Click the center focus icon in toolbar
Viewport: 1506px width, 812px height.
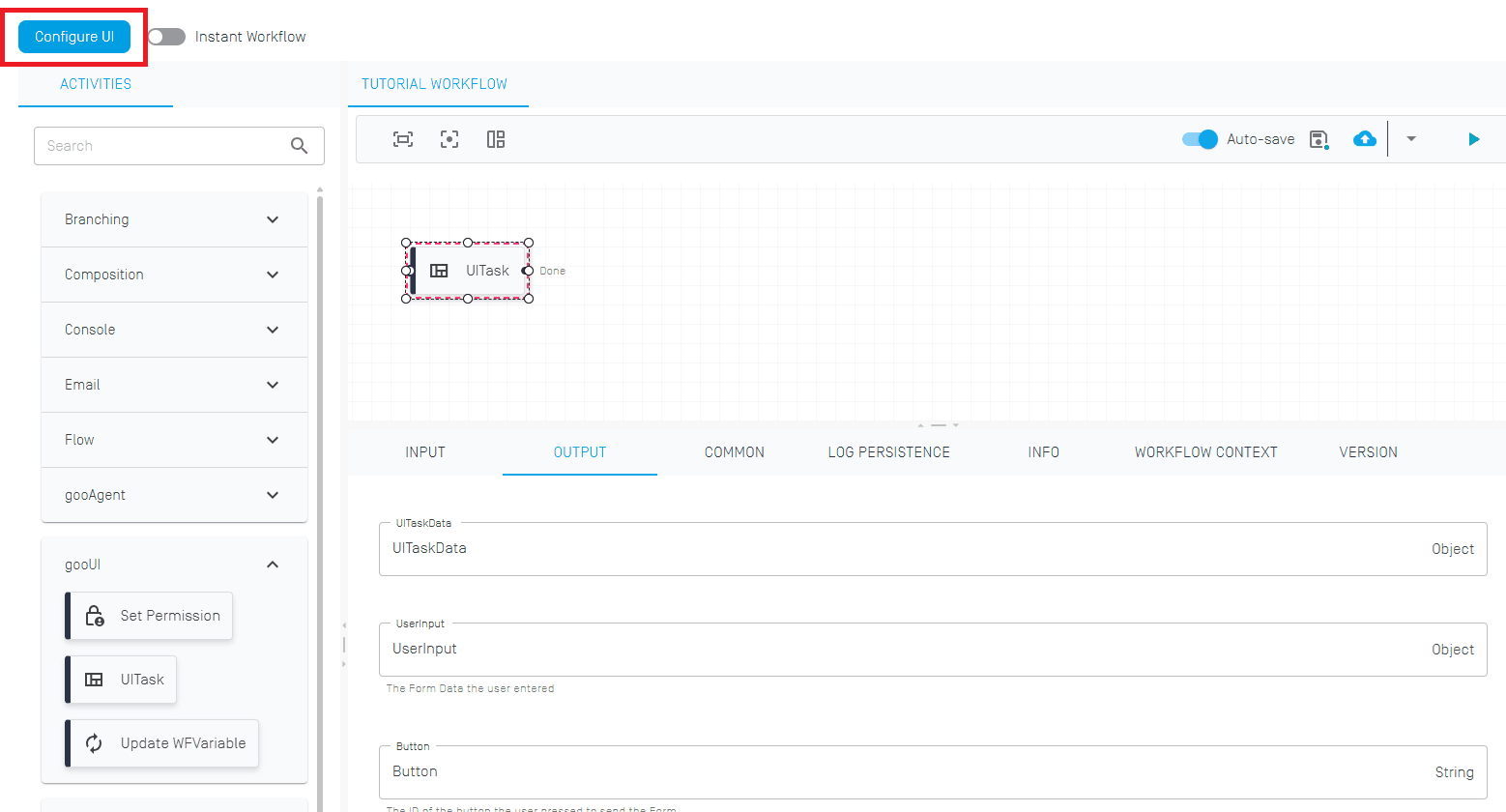coord(449,139)
